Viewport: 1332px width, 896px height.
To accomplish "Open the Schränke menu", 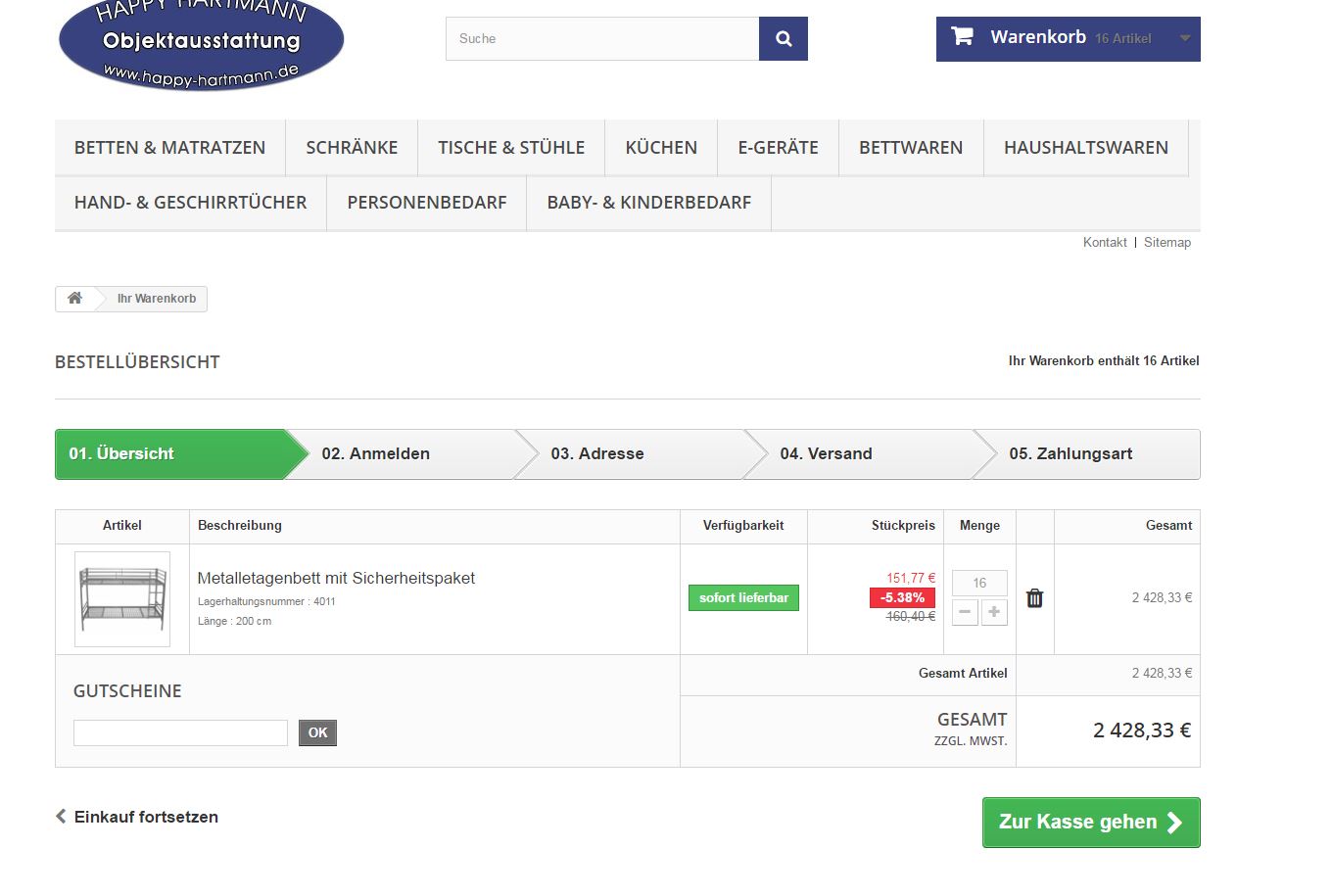I will 352,148.
